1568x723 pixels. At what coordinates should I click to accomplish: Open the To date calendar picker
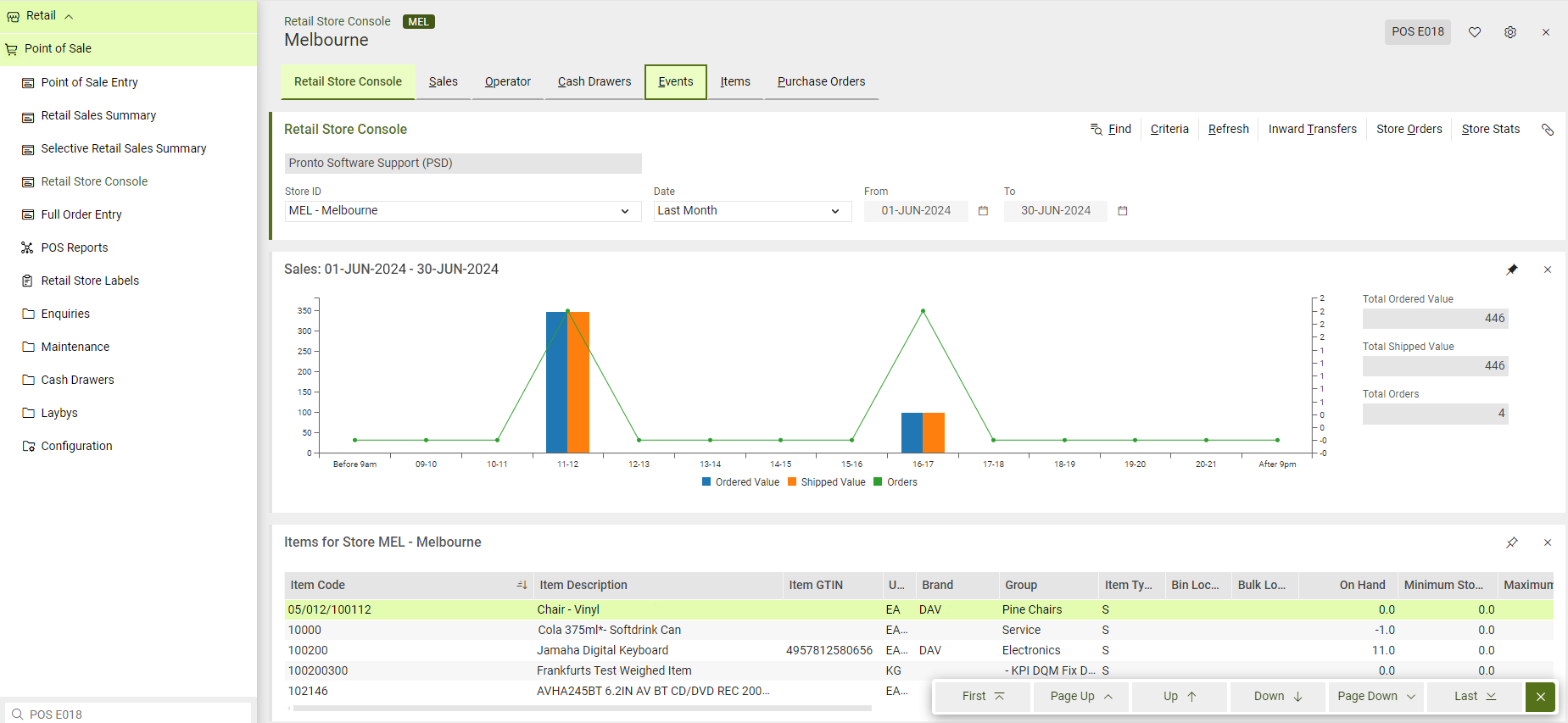1123,211
